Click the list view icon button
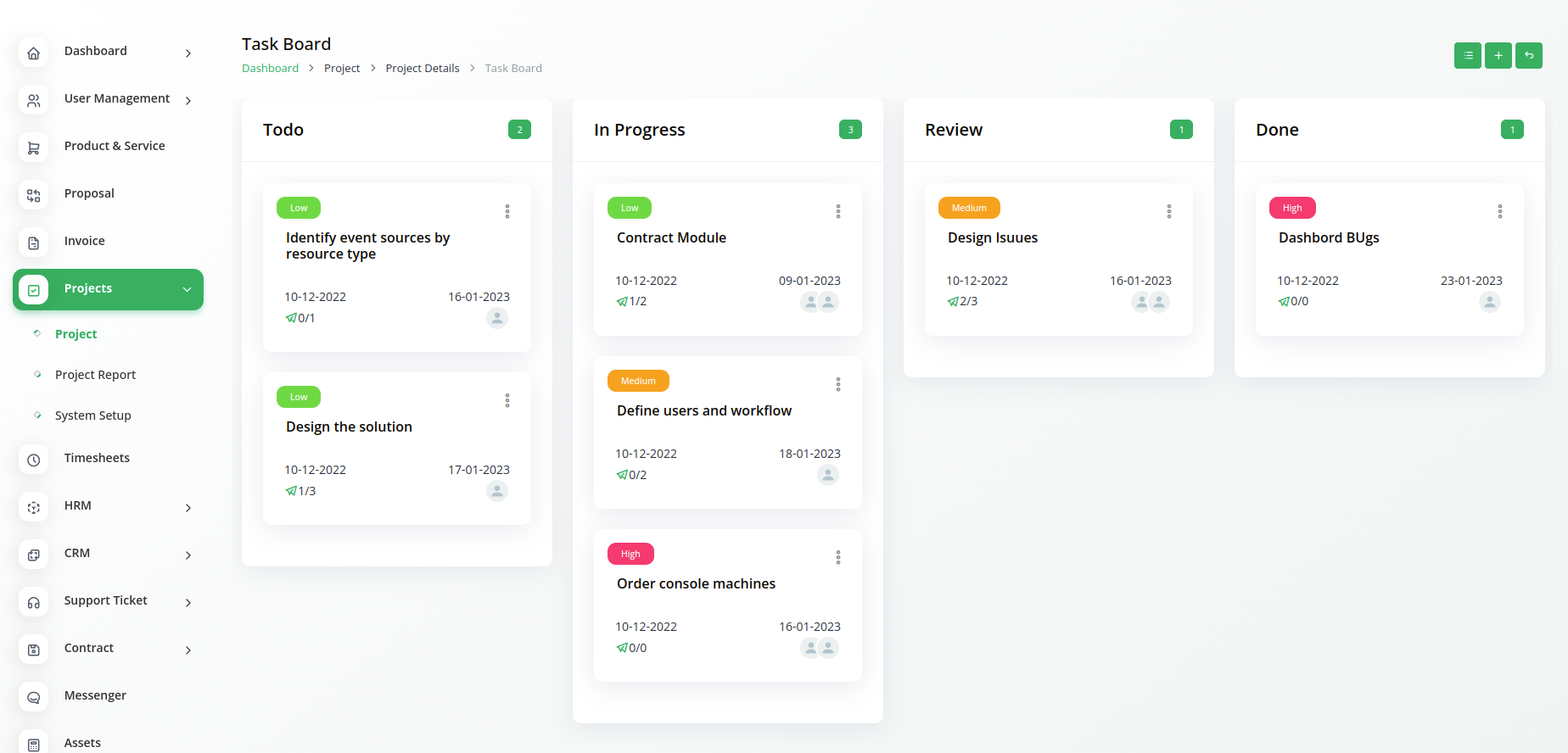The height and width of the screenshot is (753, 1568). pos(1467,55)
